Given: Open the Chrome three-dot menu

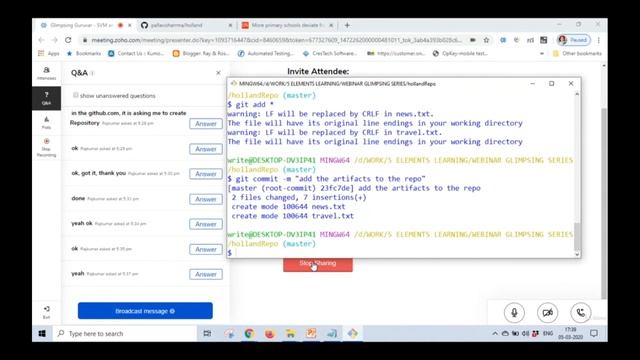Looking at the screenshot, I should (598, 40).
